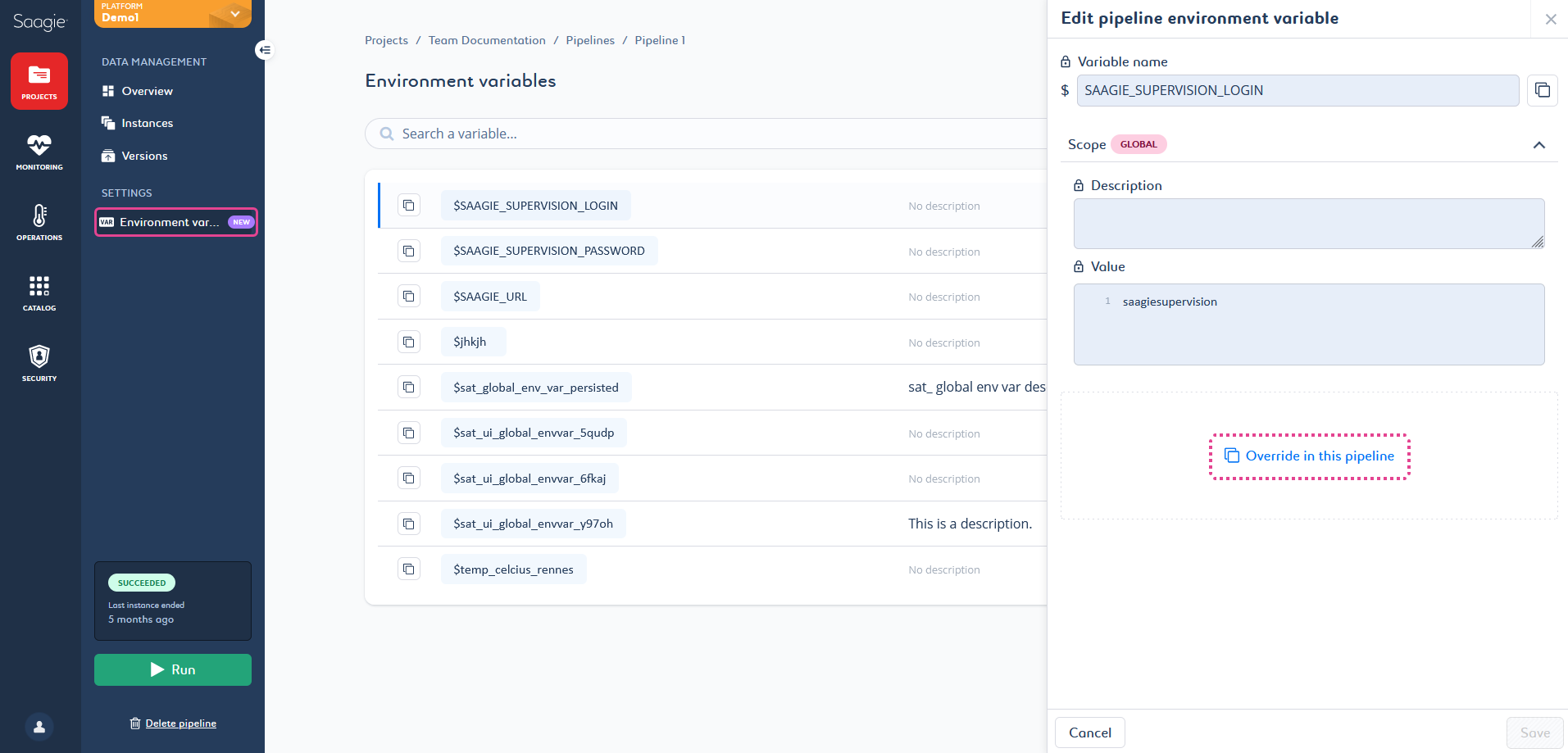
Task: Open the Operations section
Action: pyautogui.click(x=39, y=222)
